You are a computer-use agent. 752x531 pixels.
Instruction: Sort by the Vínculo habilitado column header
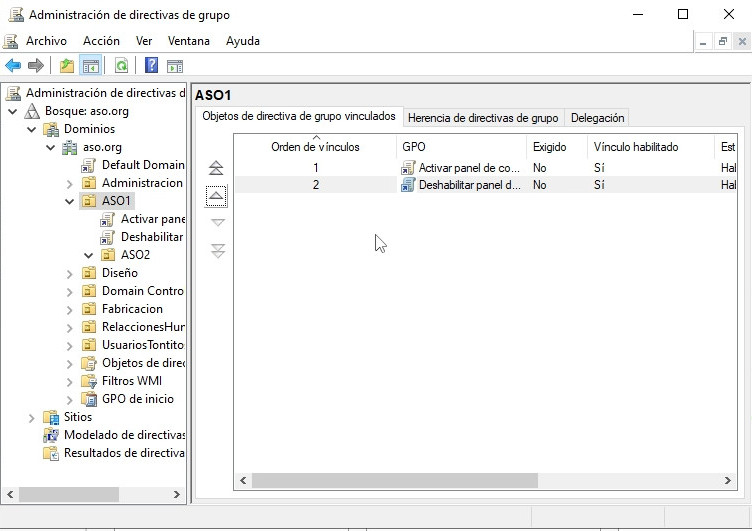(x=636, y=146)
